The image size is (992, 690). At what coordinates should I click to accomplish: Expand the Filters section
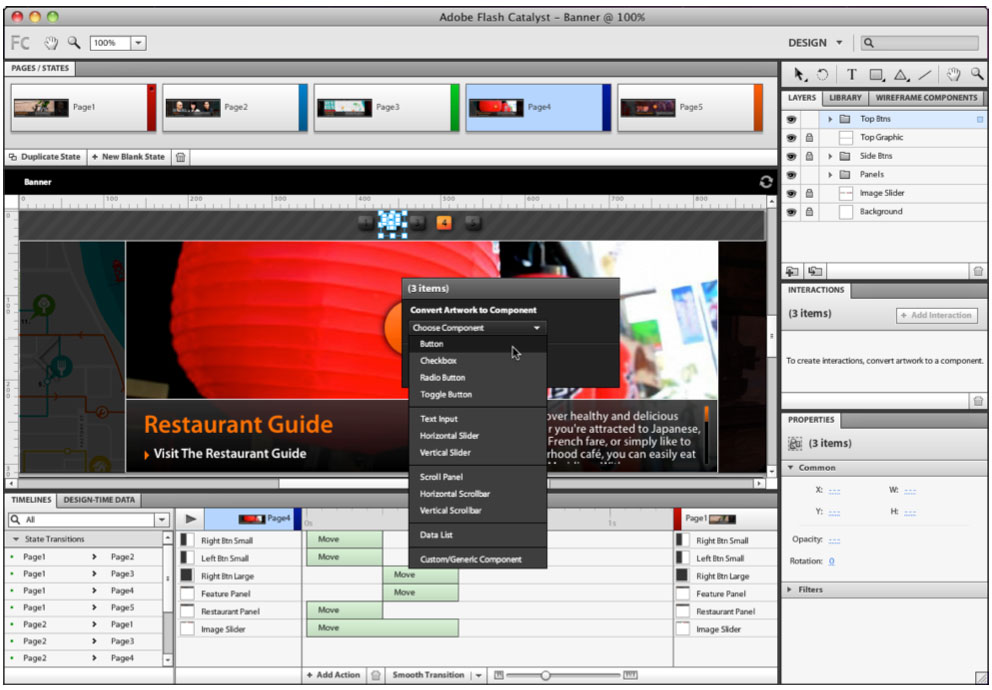(x=790, y=589)
